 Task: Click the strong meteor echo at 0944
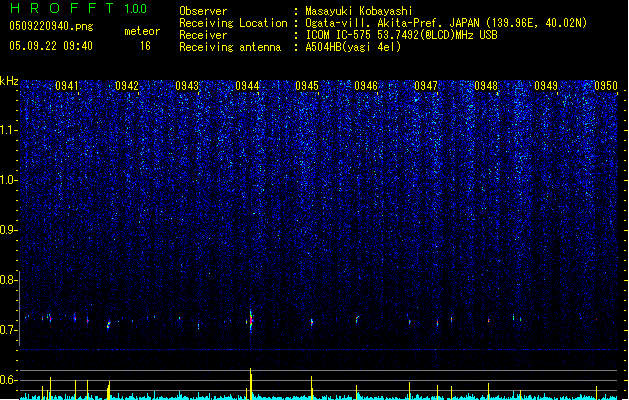tap(251, 321)
